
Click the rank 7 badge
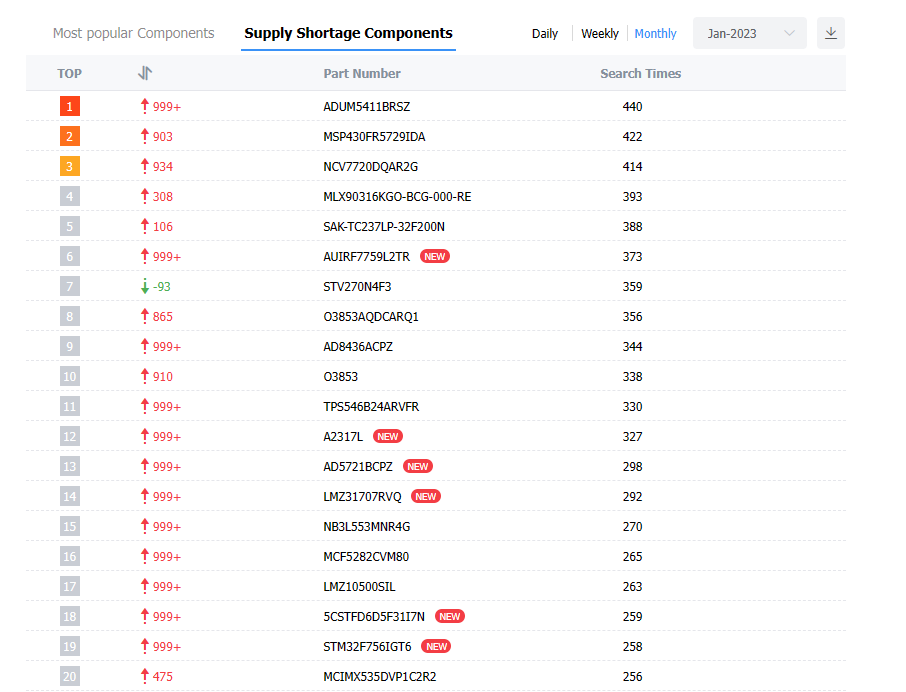[x=69, y=287]
